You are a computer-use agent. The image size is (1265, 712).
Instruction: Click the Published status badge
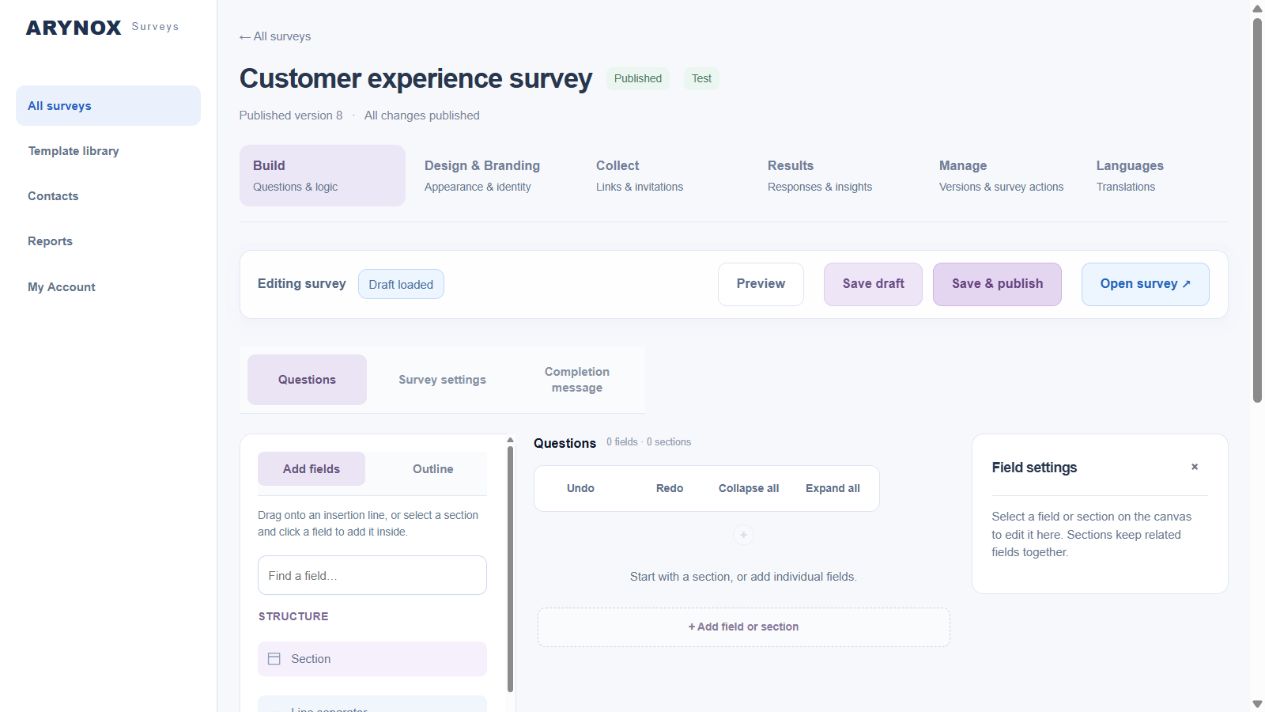(638, 78)
